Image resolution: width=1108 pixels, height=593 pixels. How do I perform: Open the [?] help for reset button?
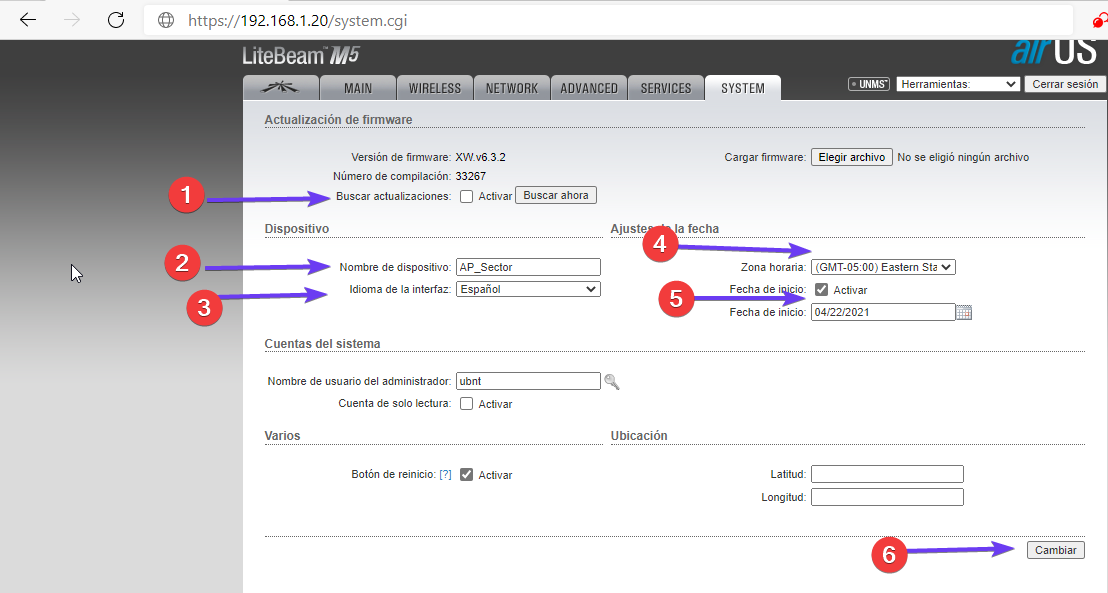click(x=446, y=475)
